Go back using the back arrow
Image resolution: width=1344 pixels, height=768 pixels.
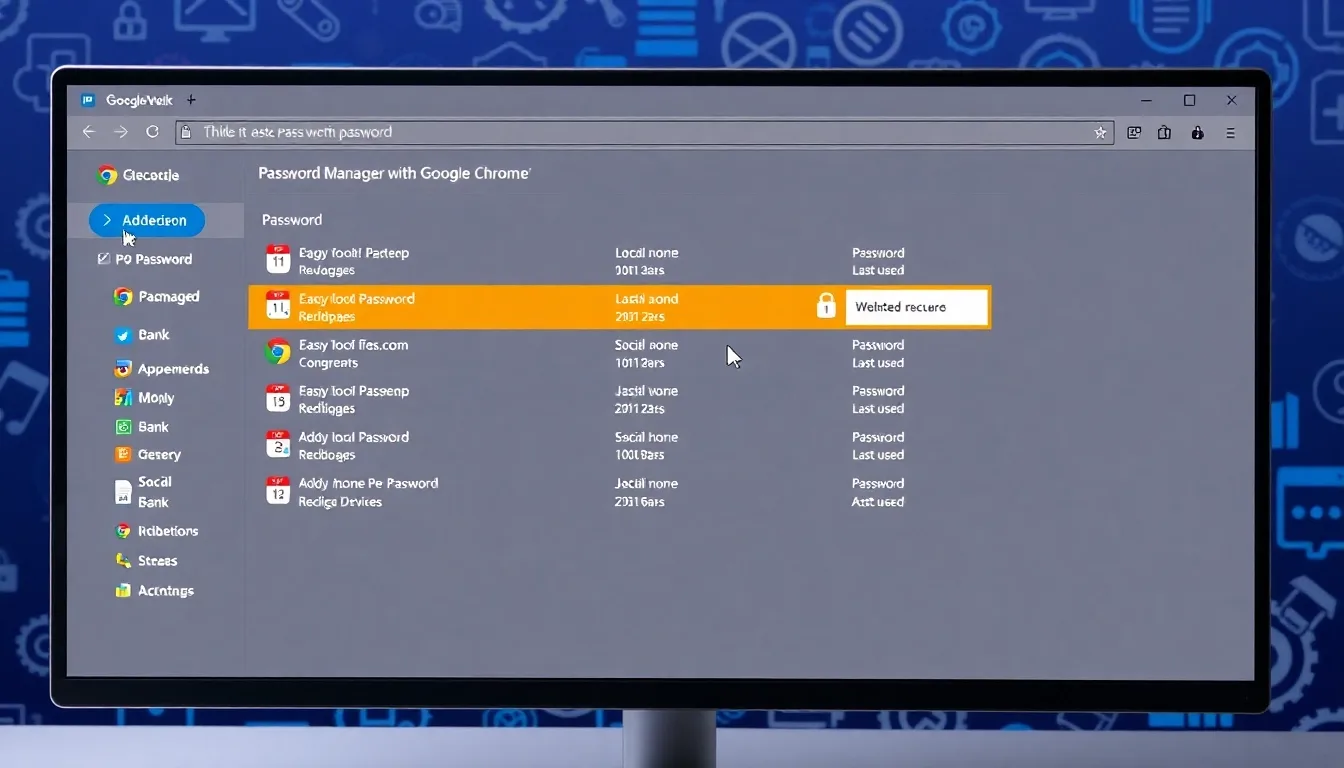click(x=88, y=132)
